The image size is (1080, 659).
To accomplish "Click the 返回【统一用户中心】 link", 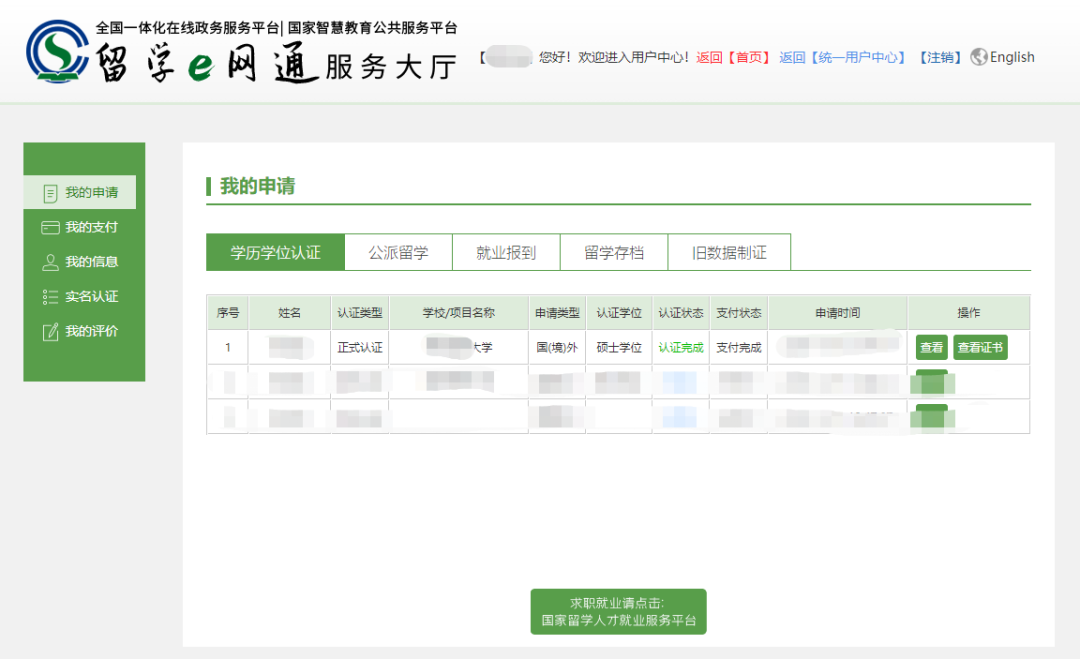I will pyautogui.click(x=844, y=57).
